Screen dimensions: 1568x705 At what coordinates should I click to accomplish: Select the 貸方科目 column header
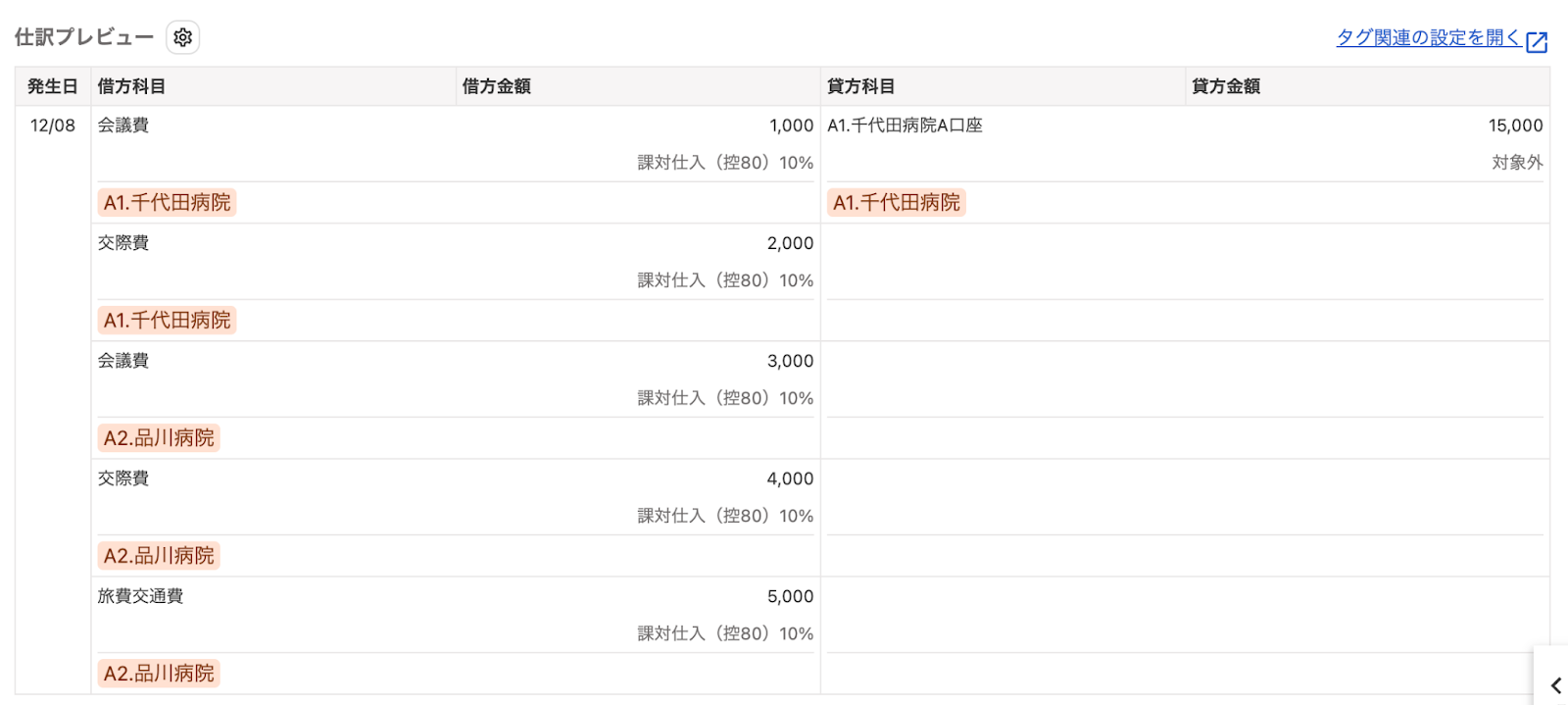861,86
